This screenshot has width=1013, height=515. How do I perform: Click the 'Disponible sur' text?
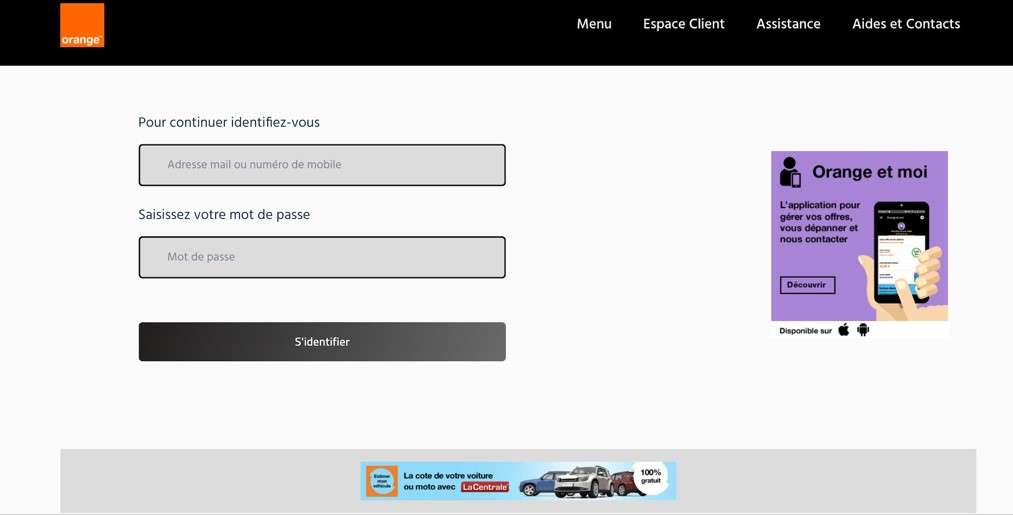[806, 331]
